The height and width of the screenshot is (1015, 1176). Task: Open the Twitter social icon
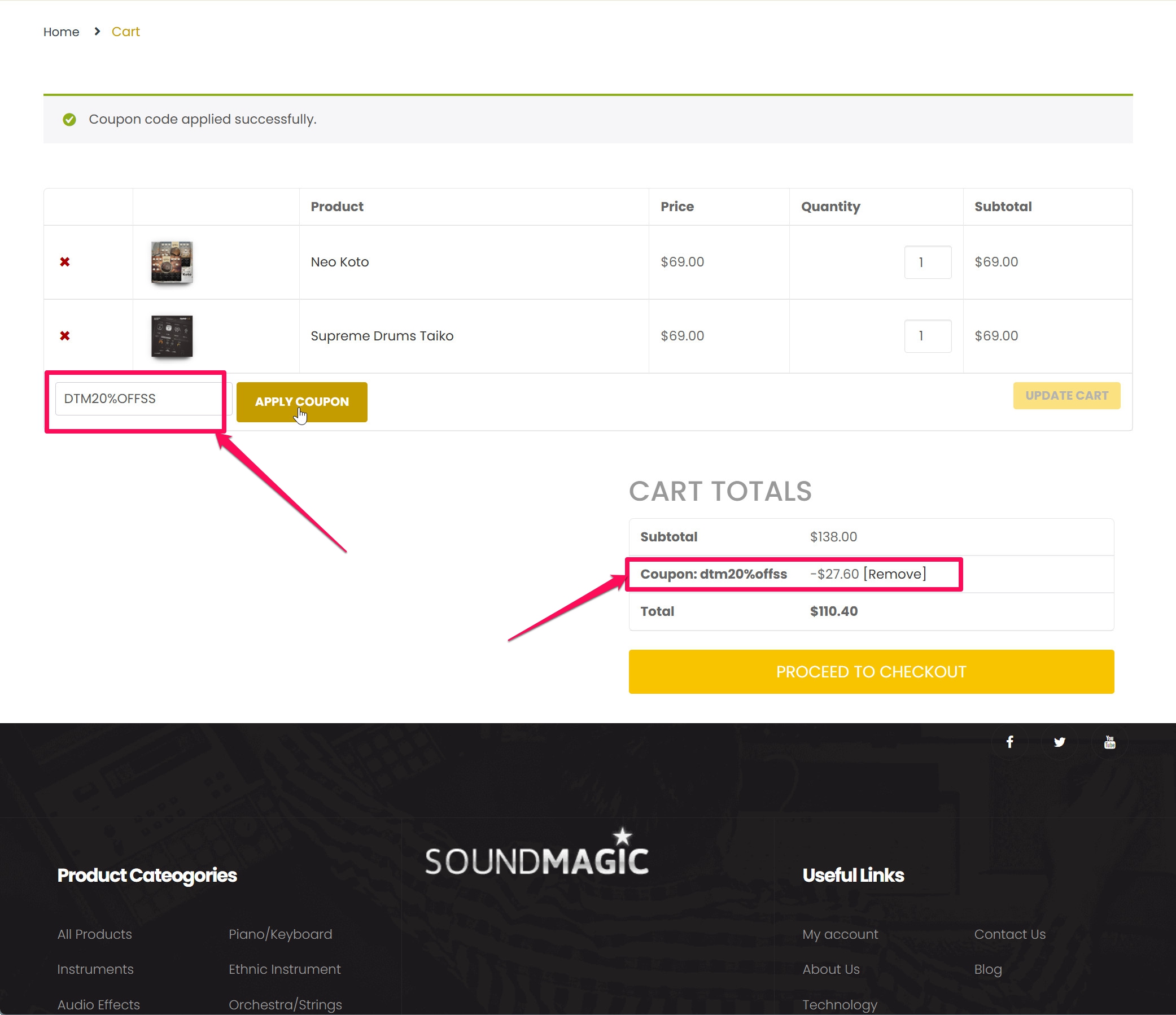[1059, 742]
